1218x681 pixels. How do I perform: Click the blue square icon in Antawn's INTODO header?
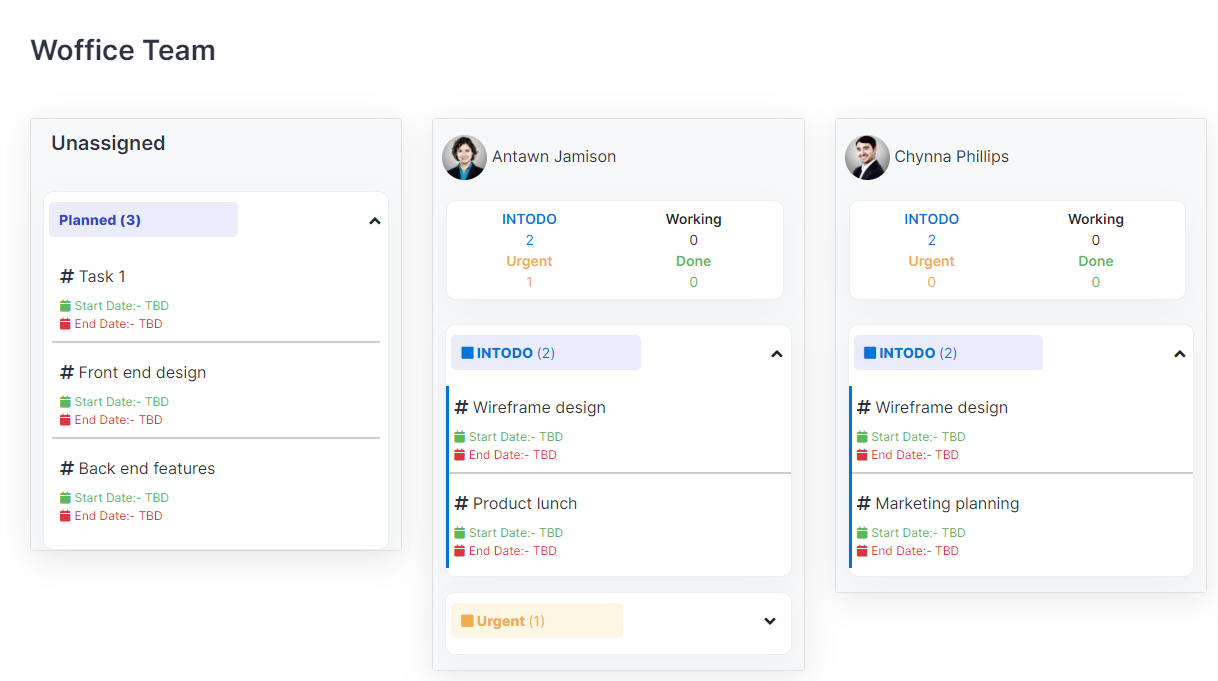(469, 352)
